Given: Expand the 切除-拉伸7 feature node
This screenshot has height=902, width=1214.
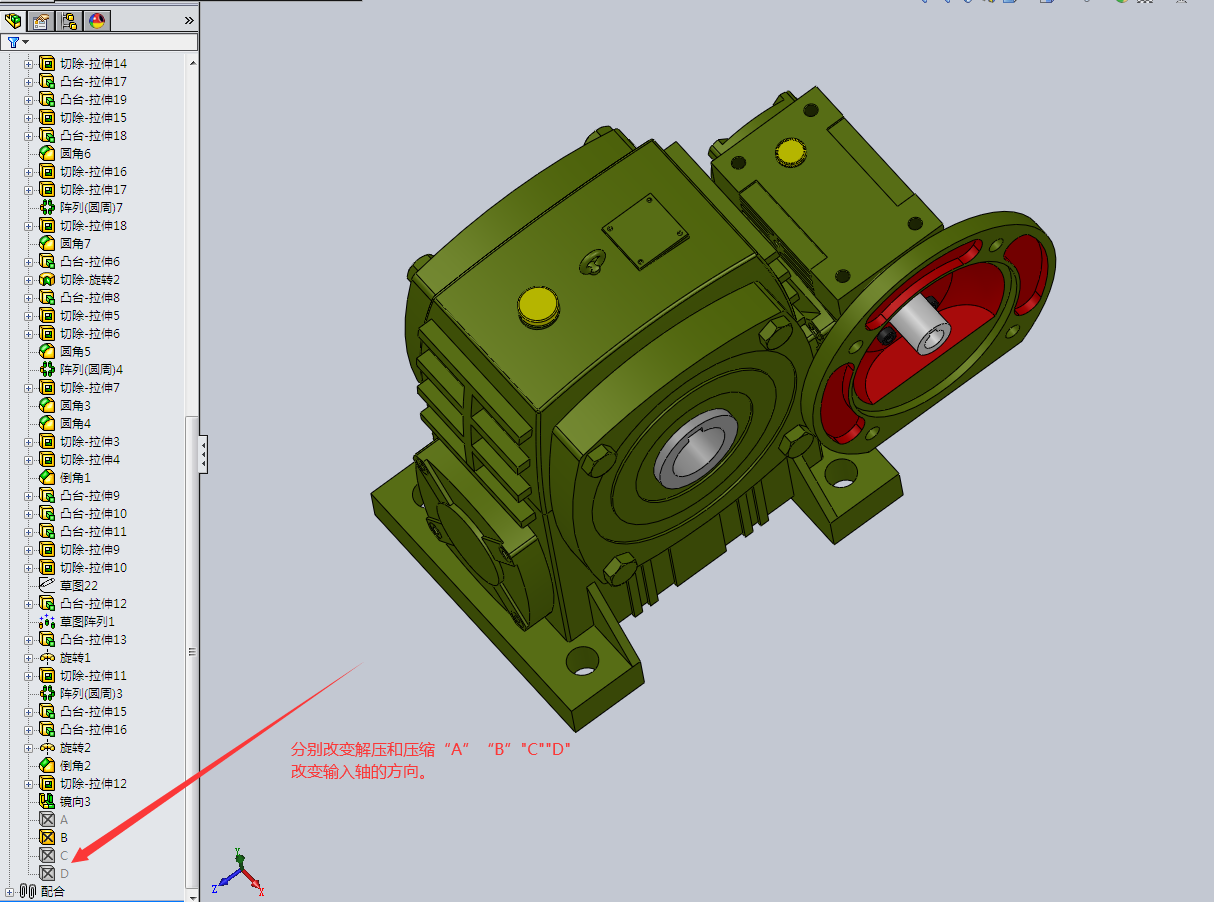Looking at the screenshot, I should [28, 388].
